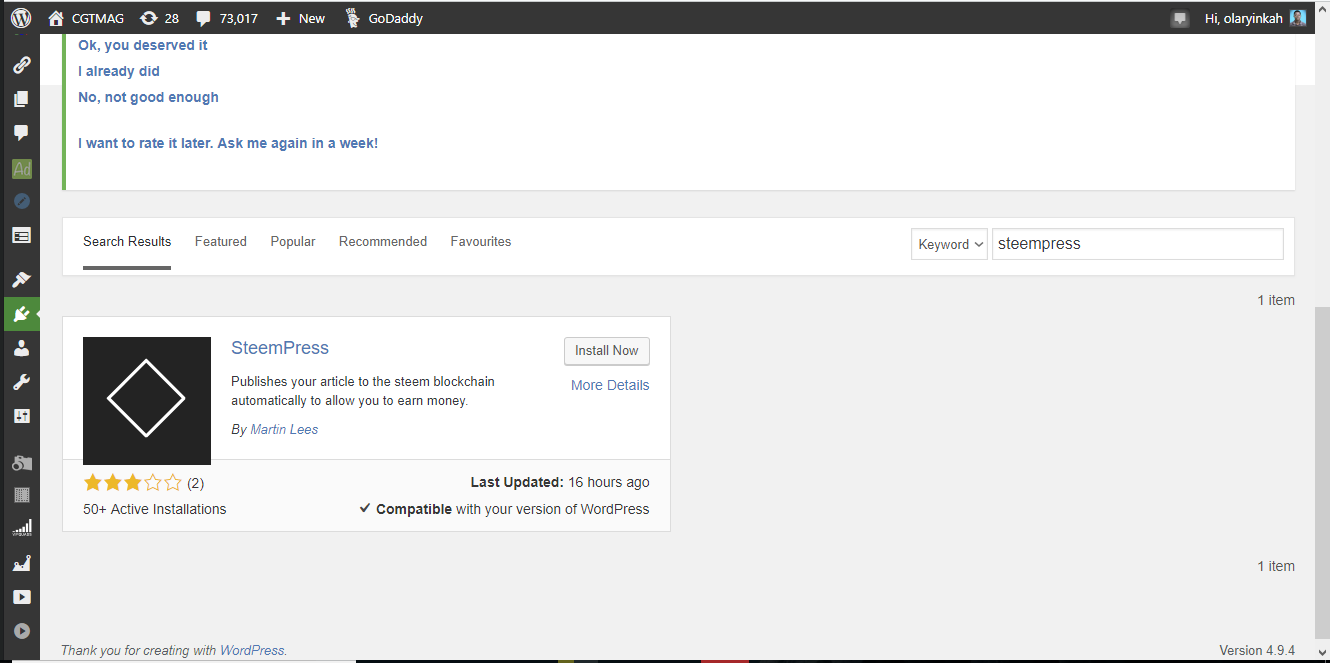
Task: Click the star rating of SteemPress
Action: [133, 483]
